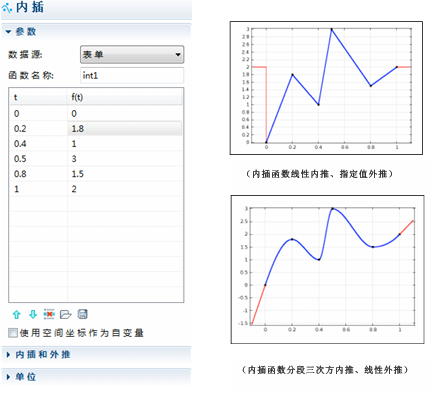Select the f(t) cell with value 2
The height and width of the screenshot is (401, 433).
coord(125,189)
